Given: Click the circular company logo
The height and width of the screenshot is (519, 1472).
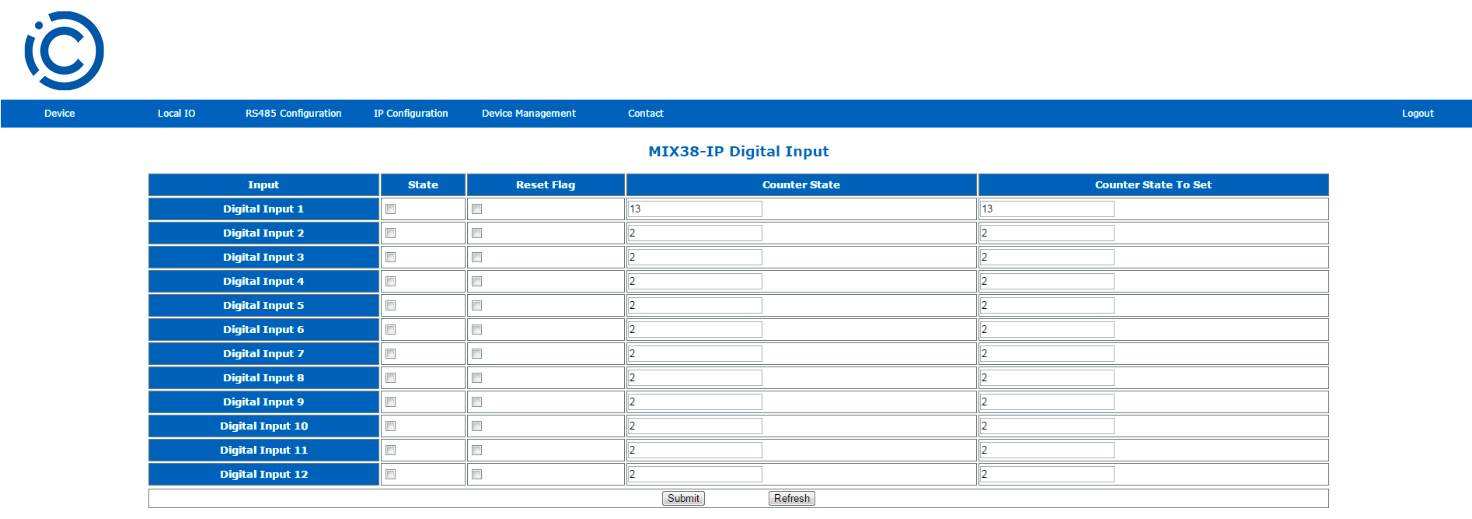Looking at the screenshot, I should pyautogui.click(x=64, y=50).
